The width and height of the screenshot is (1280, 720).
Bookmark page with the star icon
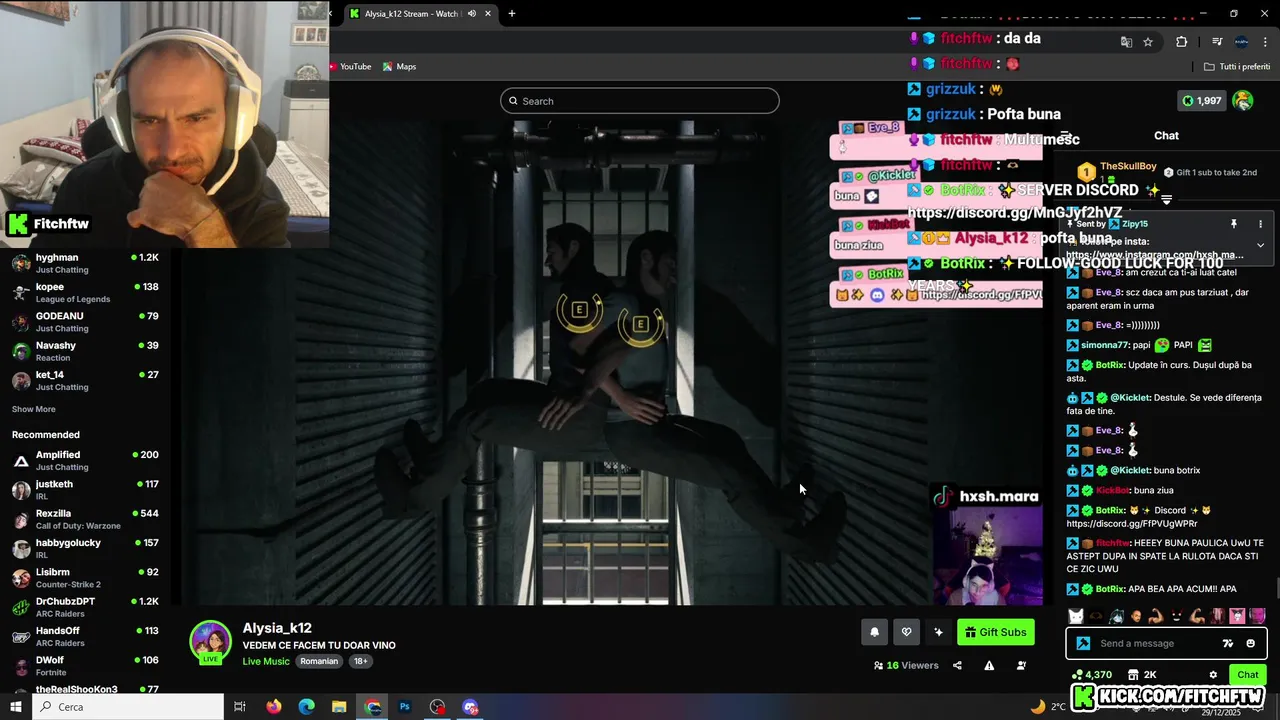(x=1148, y=42)
